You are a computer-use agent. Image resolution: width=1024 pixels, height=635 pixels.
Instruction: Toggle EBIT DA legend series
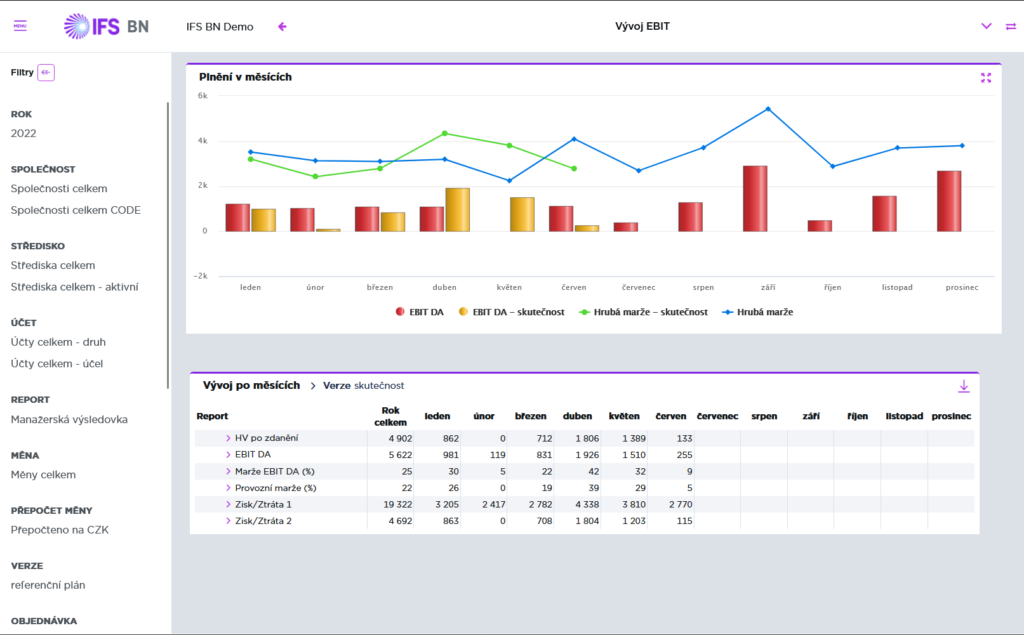click(x=420, y=312)
